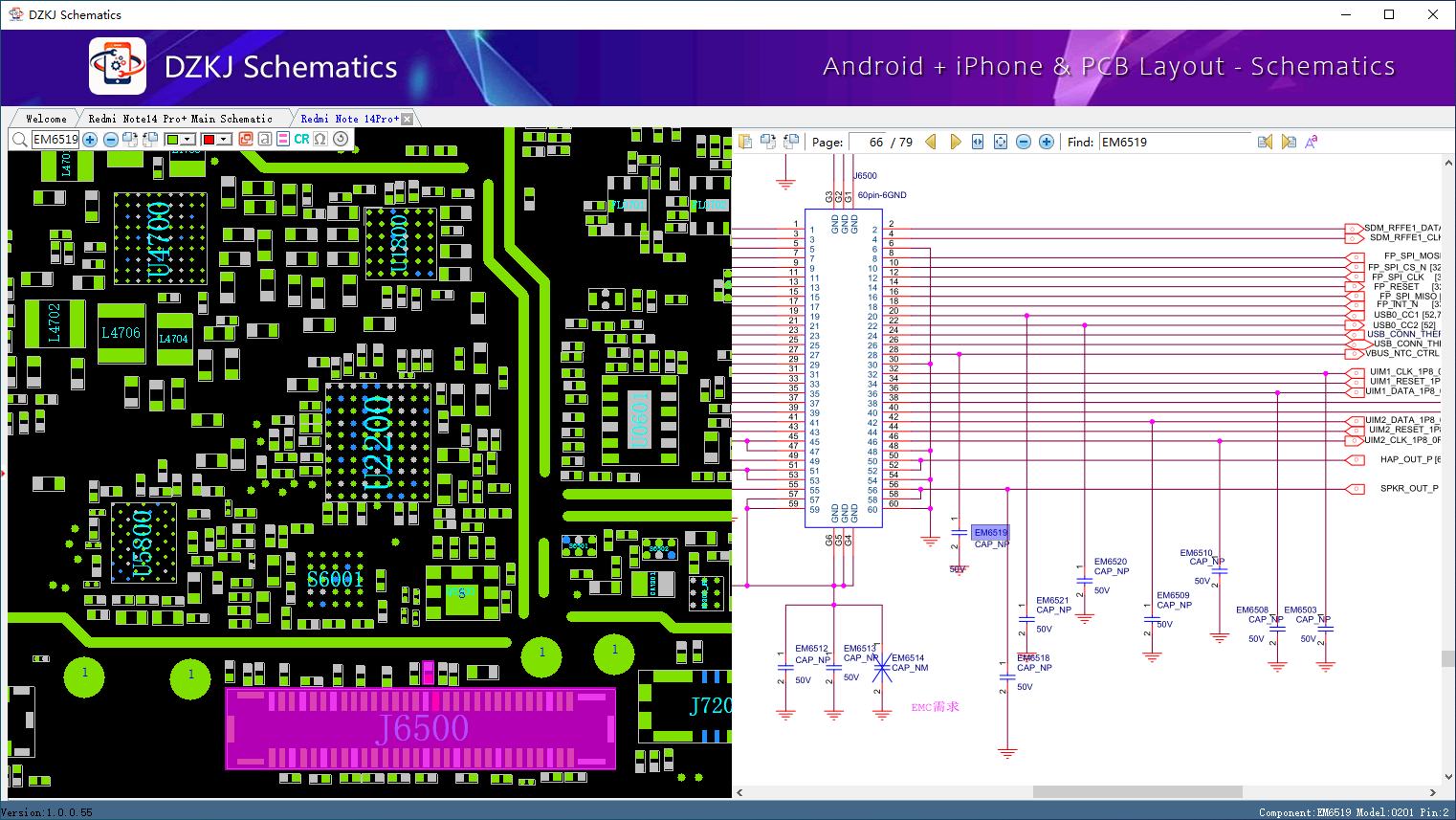
Task: Switch to the Welcome tab
Action: [x=46, y=119]
